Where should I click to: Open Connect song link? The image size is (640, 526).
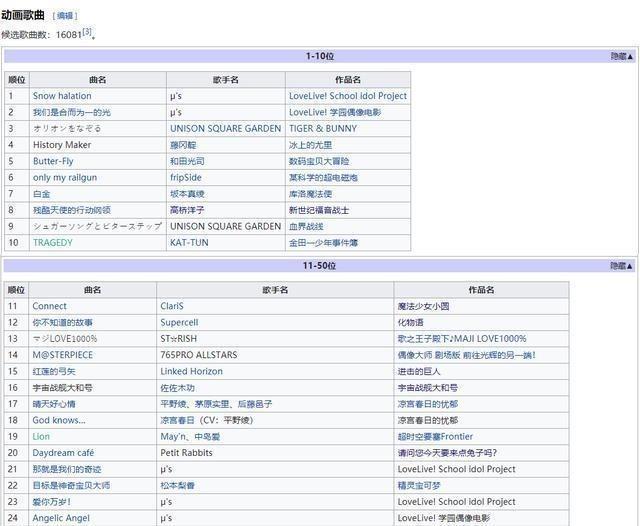click(49, 306)
